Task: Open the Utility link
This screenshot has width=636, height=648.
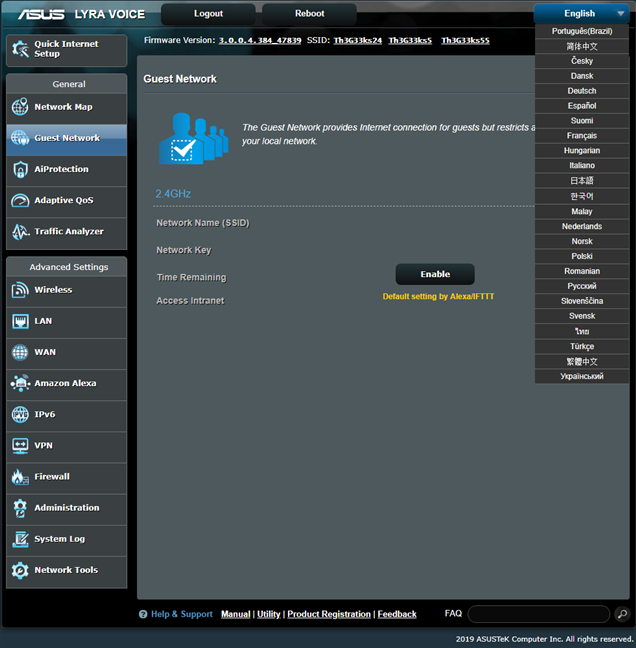Action: pyautogui.click(x=269, y=614)
